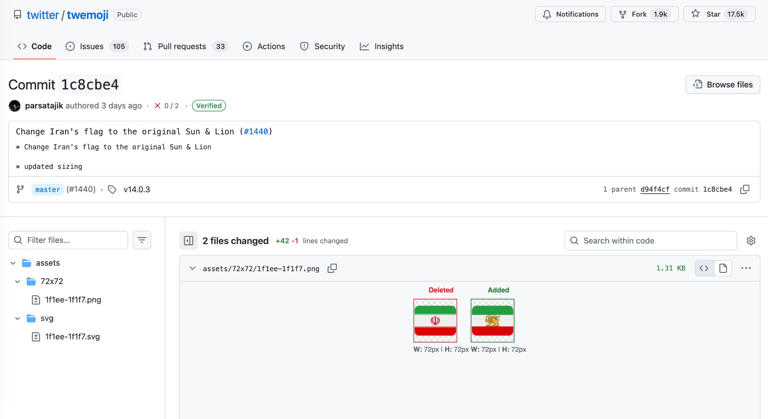Open diff settings gear icon

751,241
